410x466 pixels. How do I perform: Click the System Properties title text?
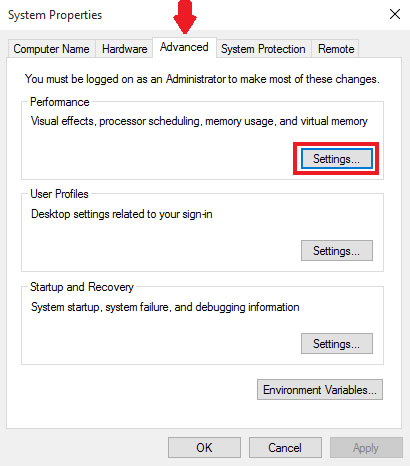55,15
